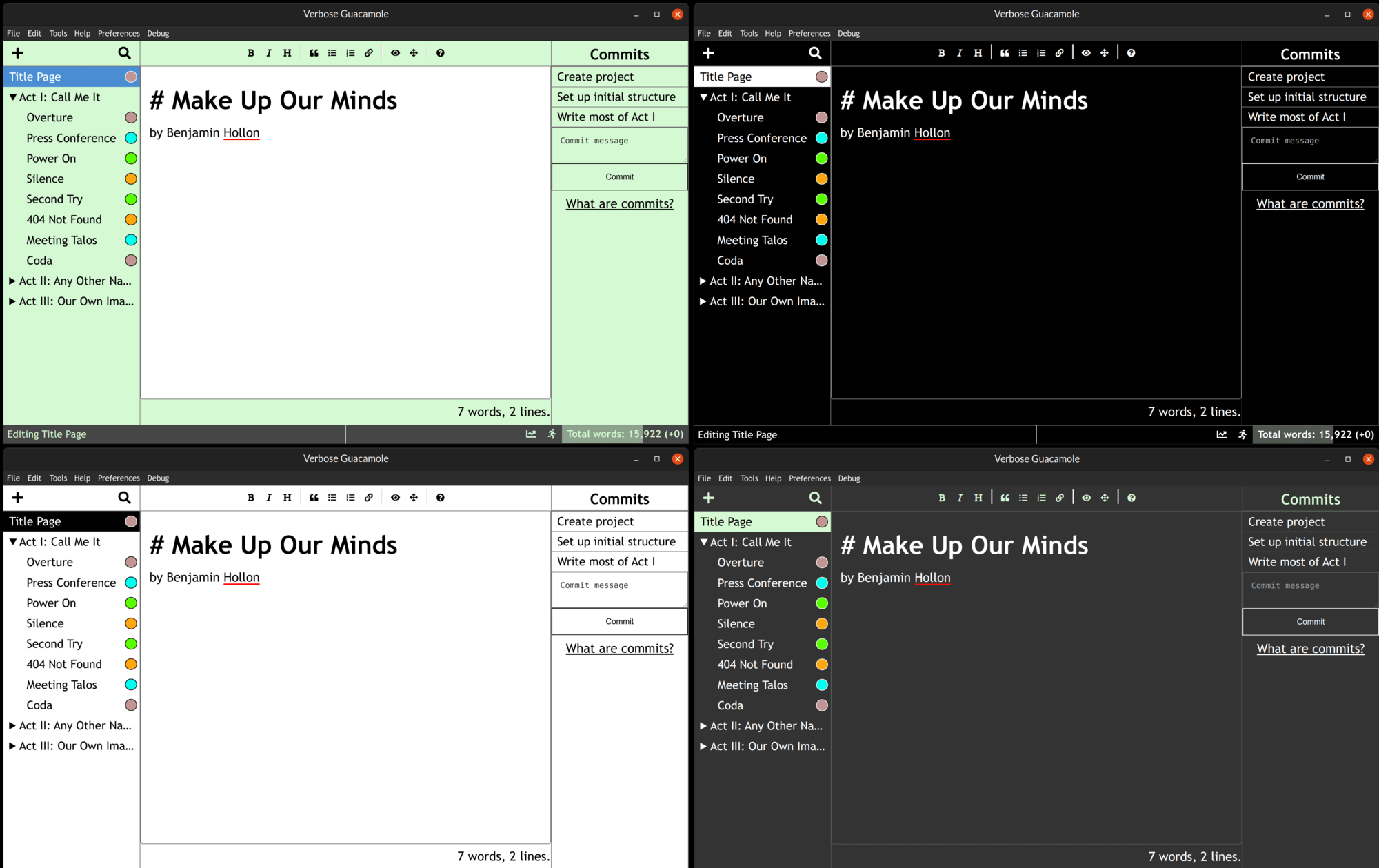Viewport: 1379px width, 868px height.
Task: Open 'What are commits?' link in black-themed window
Action: (x=1309, y=204)
